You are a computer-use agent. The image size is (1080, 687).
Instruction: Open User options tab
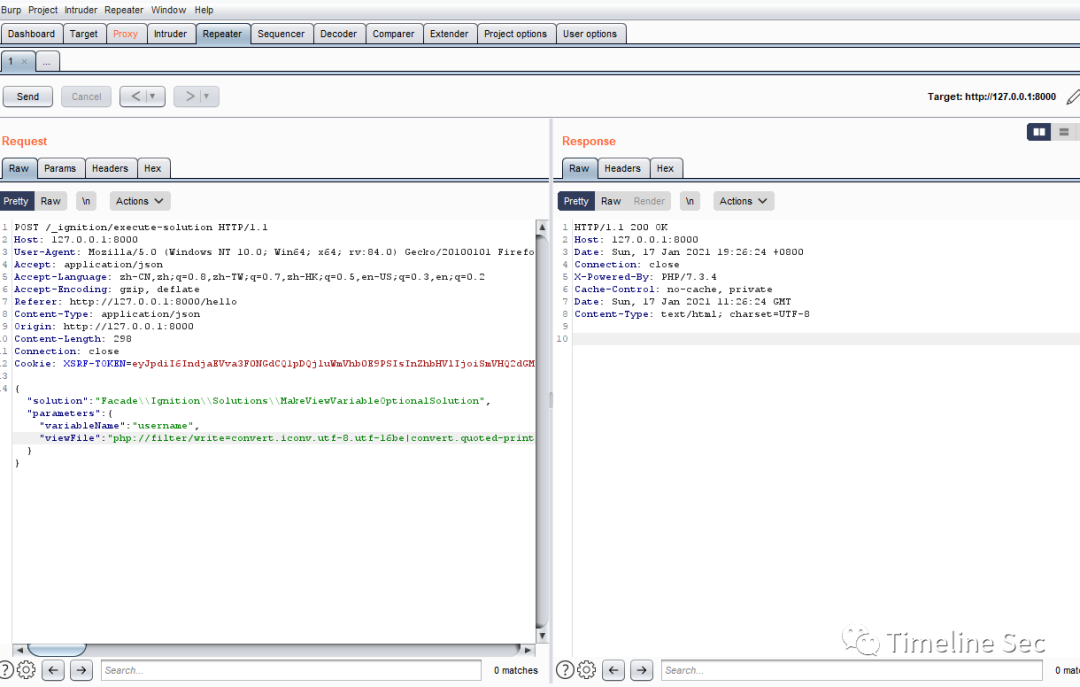(x=590, y=34)
